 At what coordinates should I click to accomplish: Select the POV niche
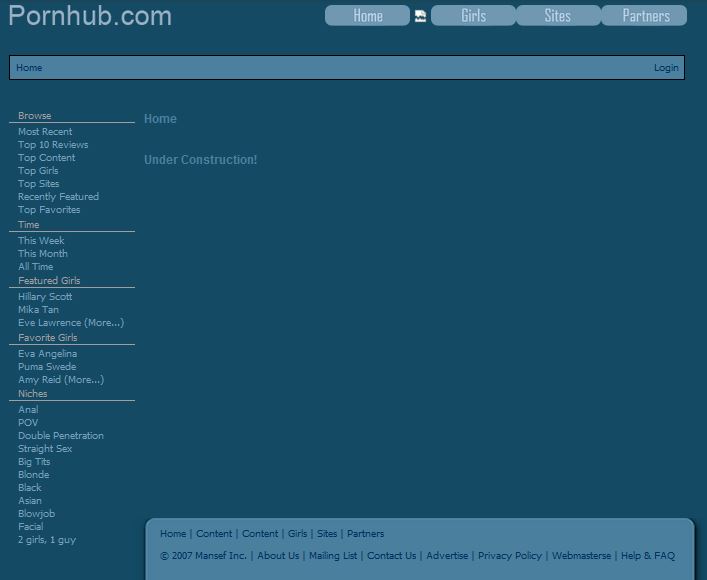point(28,423)
